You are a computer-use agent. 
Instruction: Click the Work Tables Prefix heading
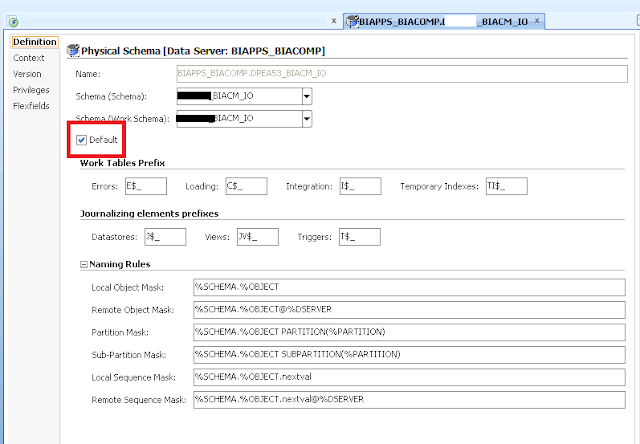(122, 163)
